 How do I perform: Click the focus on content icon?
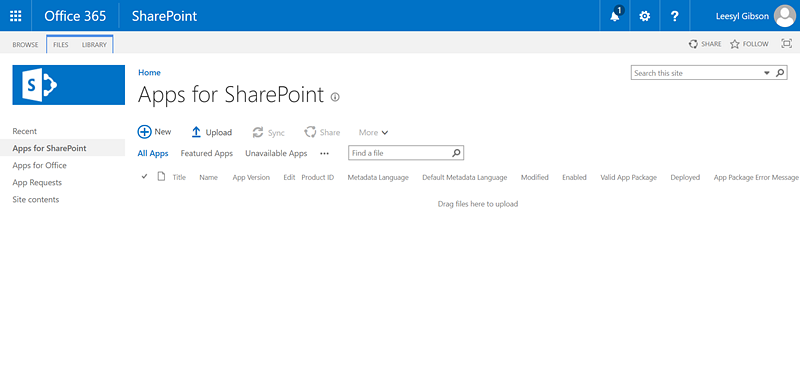pos(786,44)
